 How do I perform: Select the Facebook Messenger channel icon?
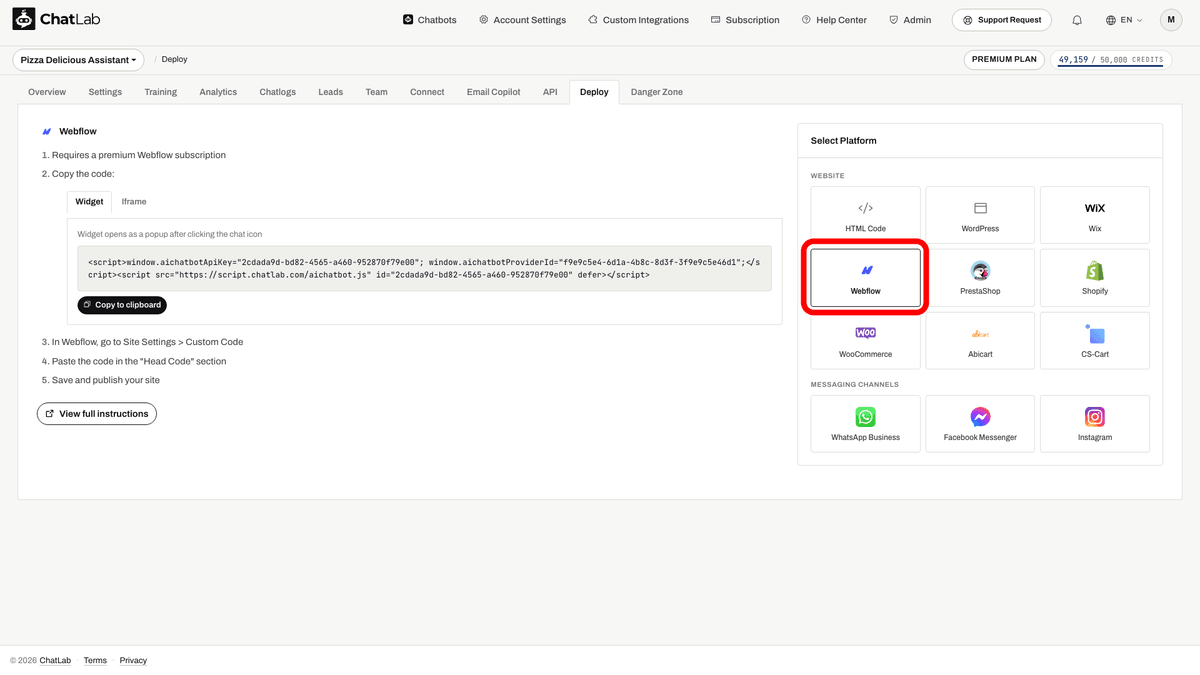tap(980, 417)
